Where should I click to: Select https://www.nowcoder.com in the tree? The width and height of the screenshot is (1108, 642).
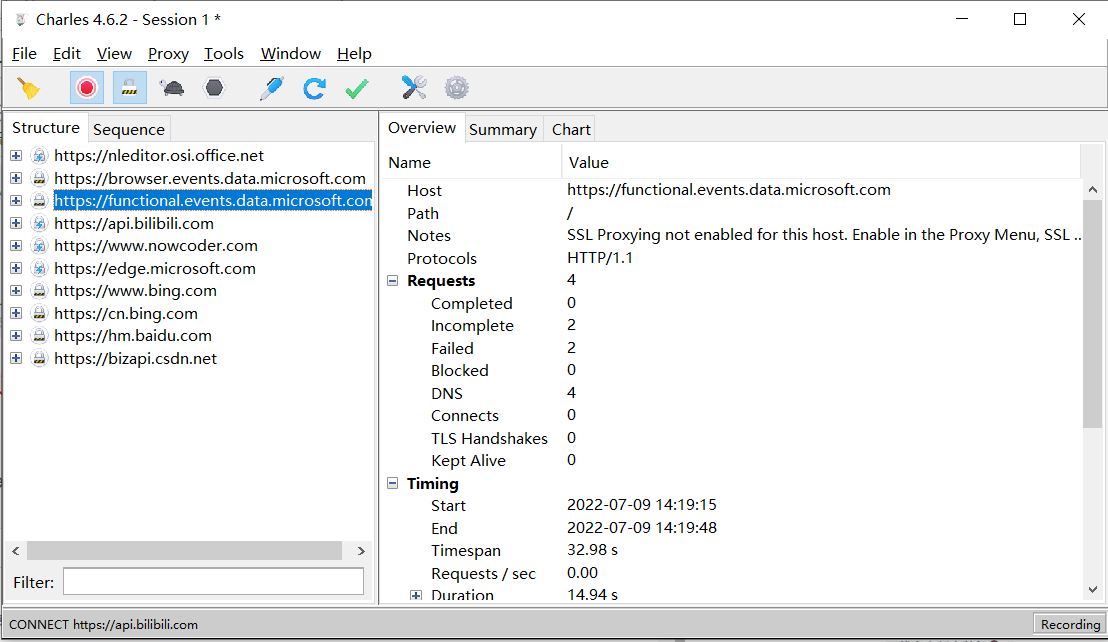point(156,246)
